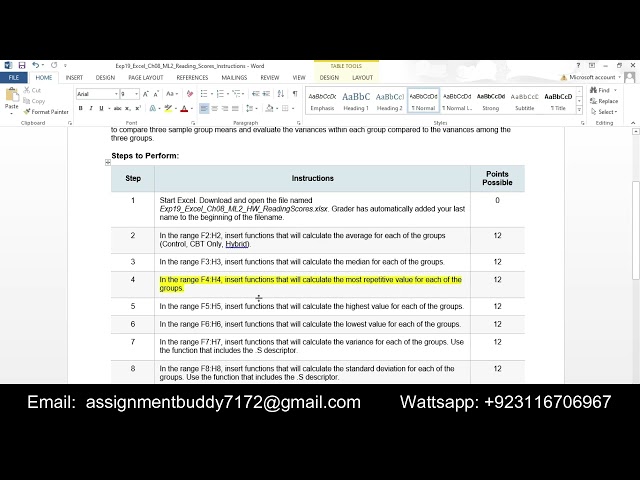Click the vertical scrollbar thumb
Screen dimensions: 640x480
(x=636, y=230)
